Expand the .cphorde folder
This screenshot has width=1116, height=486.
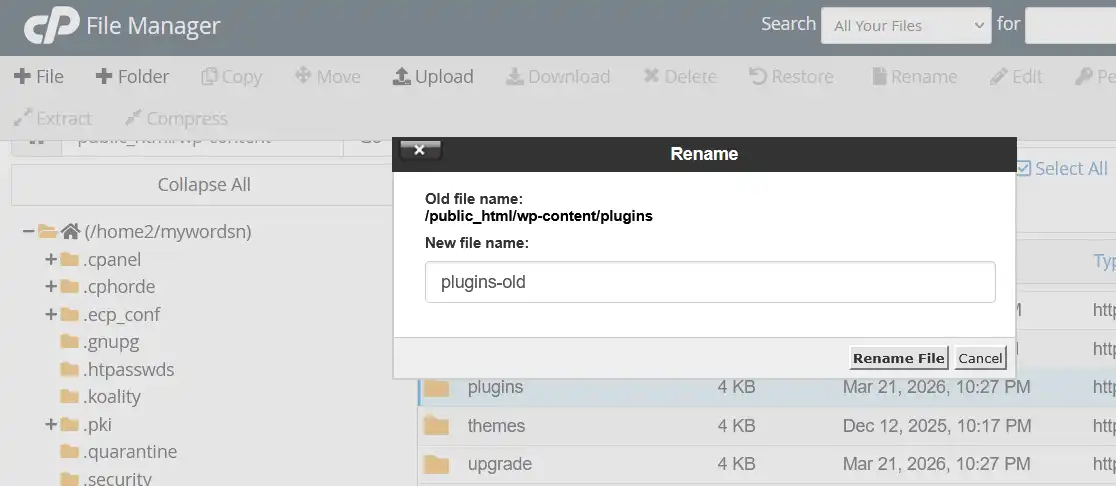pyautogui.click(x=51, y=287)
